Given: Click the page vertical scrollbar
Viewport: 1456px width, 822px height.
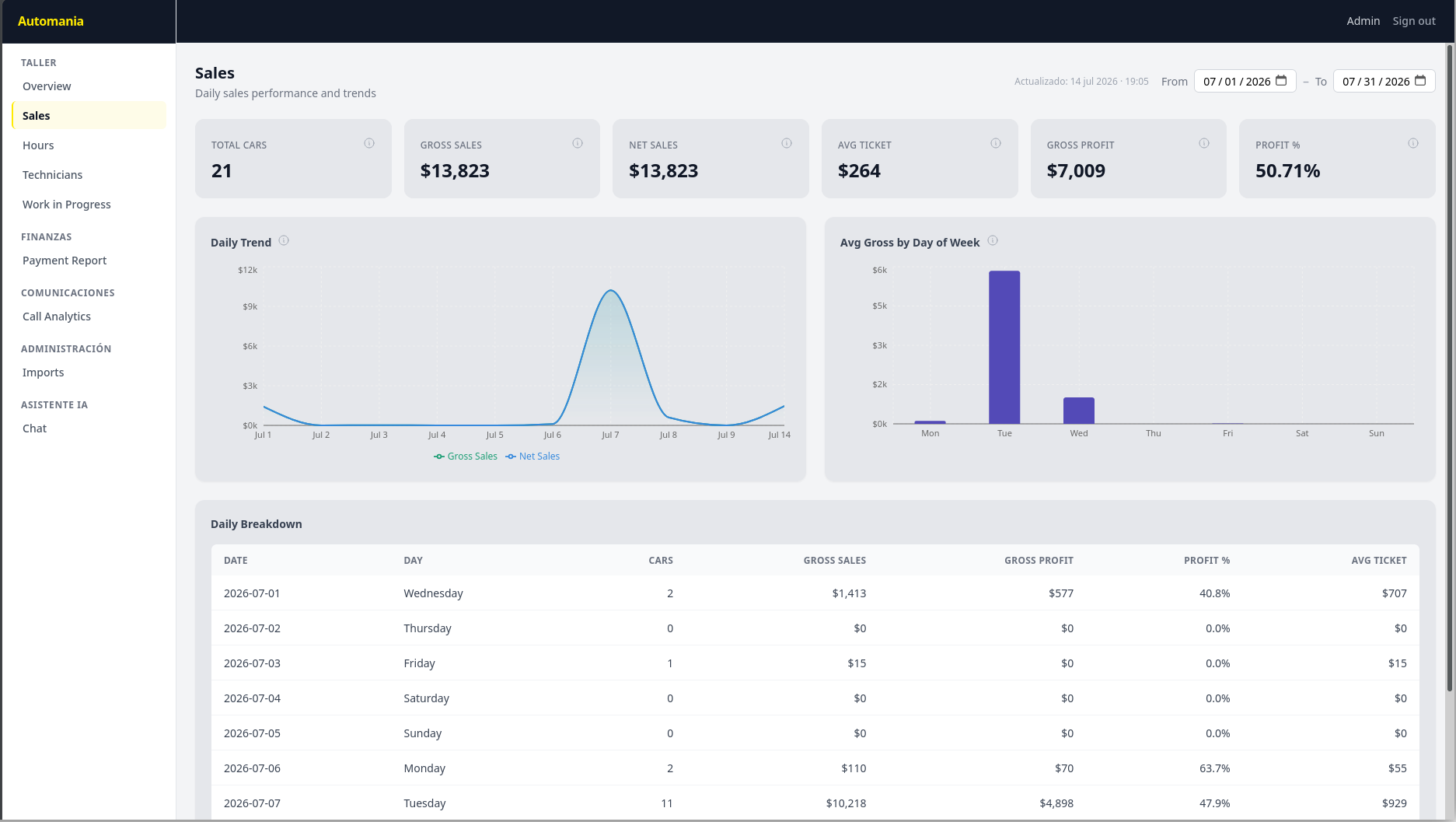Looking at the screenshot, I should click(x=1450, y=369).
